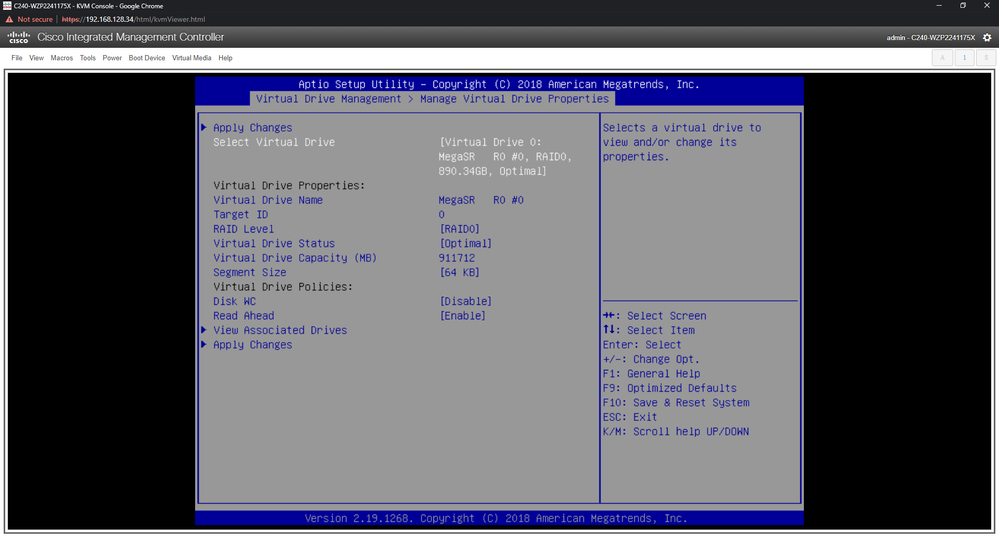Toggle the S Scroll Lock indicator button

click(986, 57)
